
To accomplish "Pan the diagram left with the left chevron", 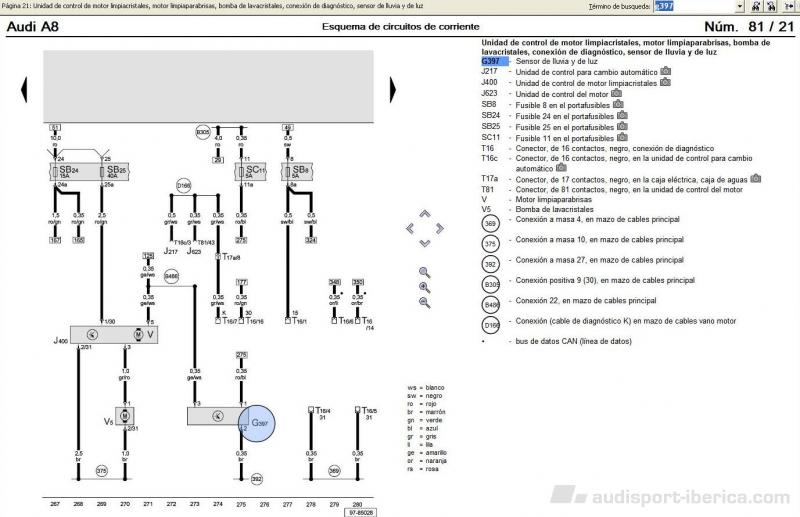I will pyautogui.click(x=410, y=228).
